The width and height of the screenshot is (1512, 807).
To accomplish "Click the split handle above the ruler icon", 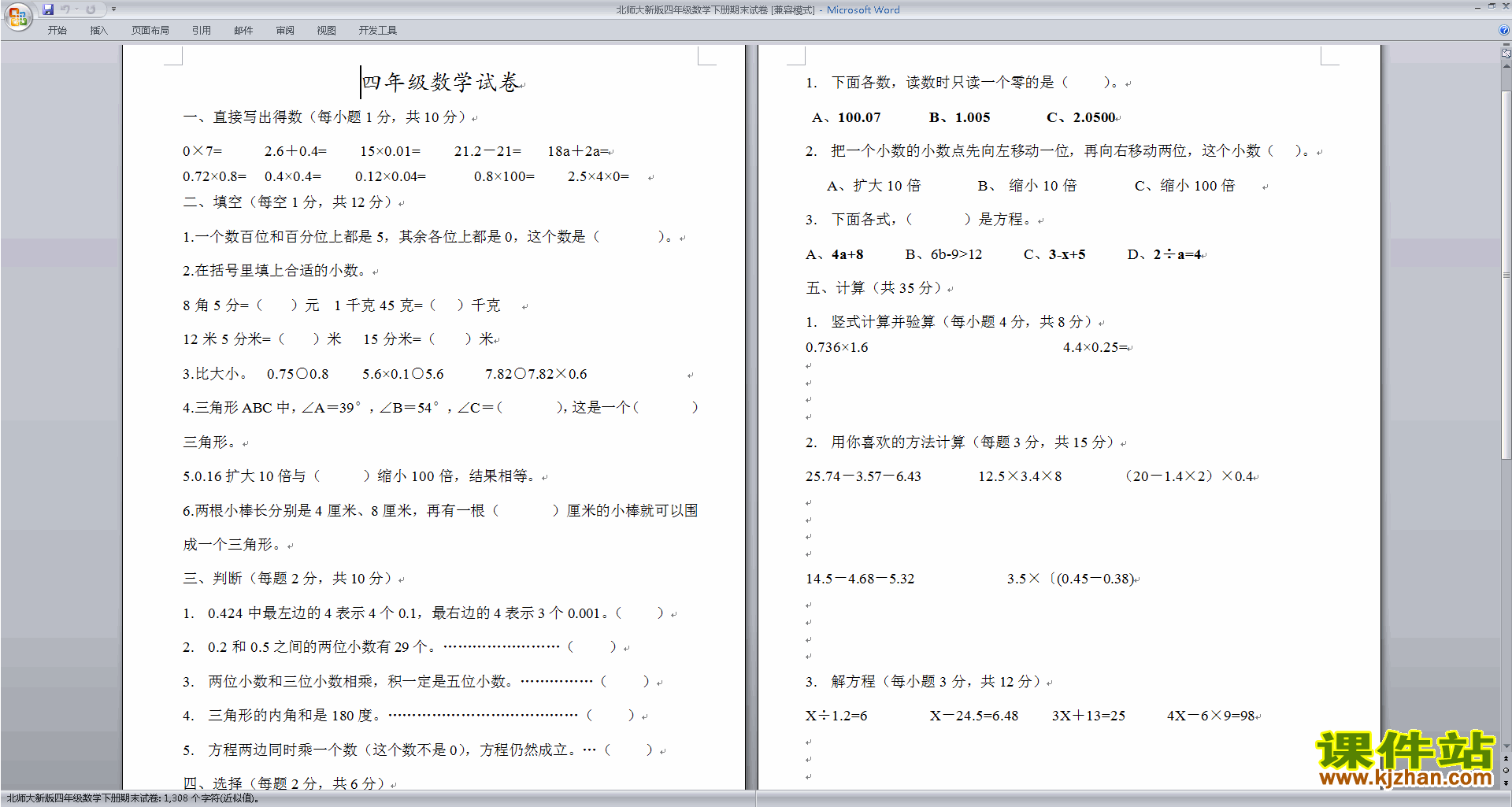I will 1506,45.
